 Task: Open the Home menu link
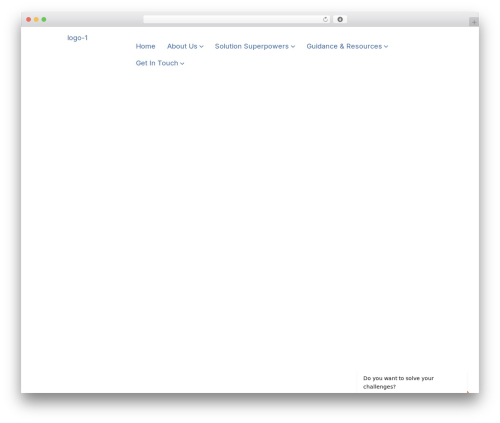point(145,46)
